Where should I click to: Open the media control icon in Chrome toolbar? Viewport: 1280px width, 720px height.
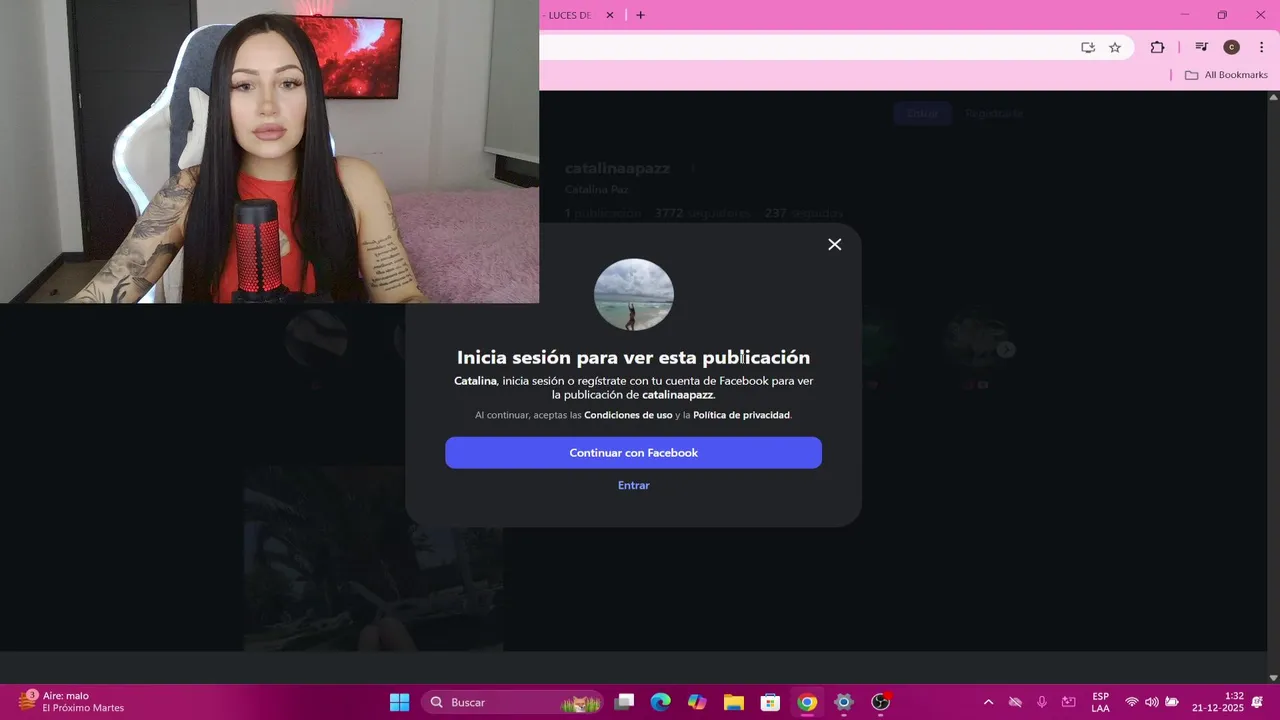pyautogui.click(x=1202, y=47)
